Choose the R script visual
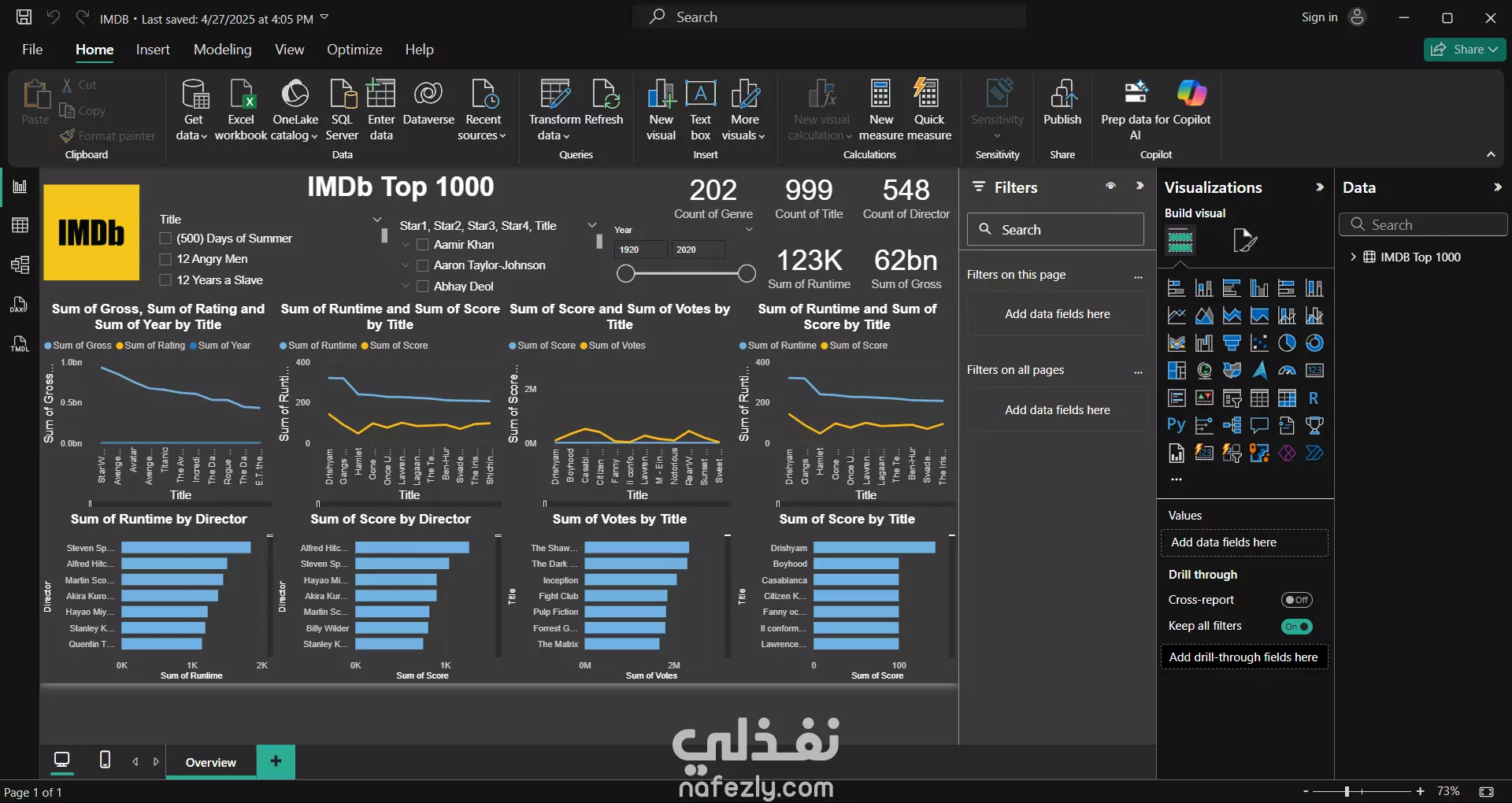The image size is (1512, 803). click(x=1314, y=398)
